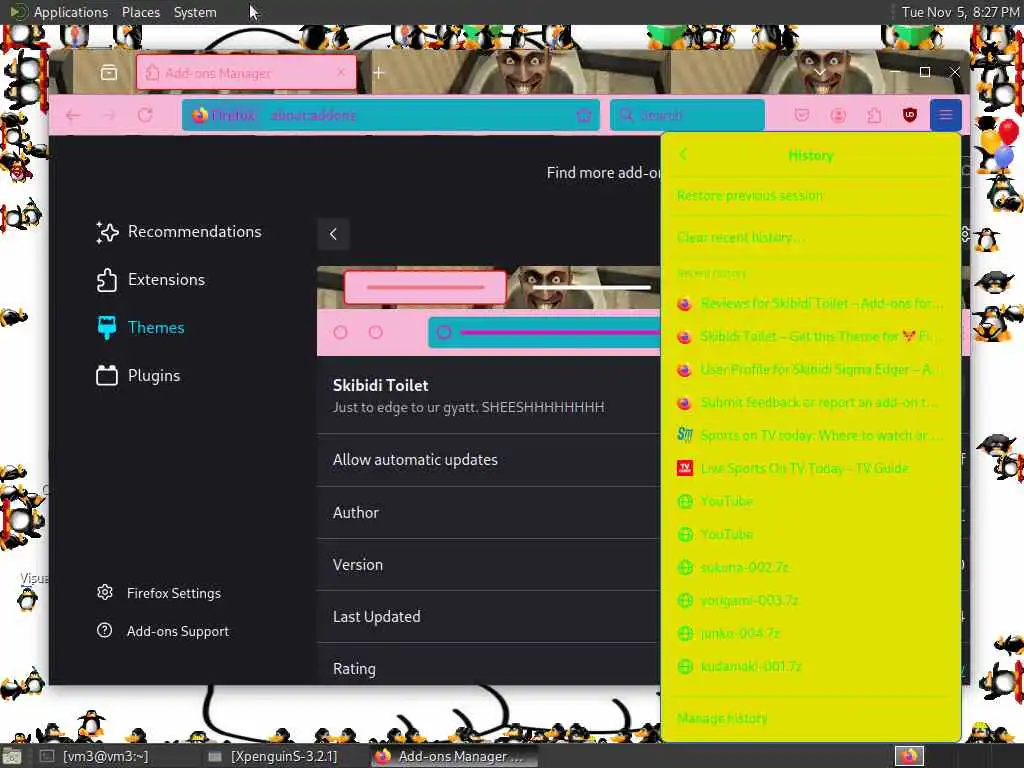
Task: Bookmark this page with the star icon
Action: click(584, 116)
